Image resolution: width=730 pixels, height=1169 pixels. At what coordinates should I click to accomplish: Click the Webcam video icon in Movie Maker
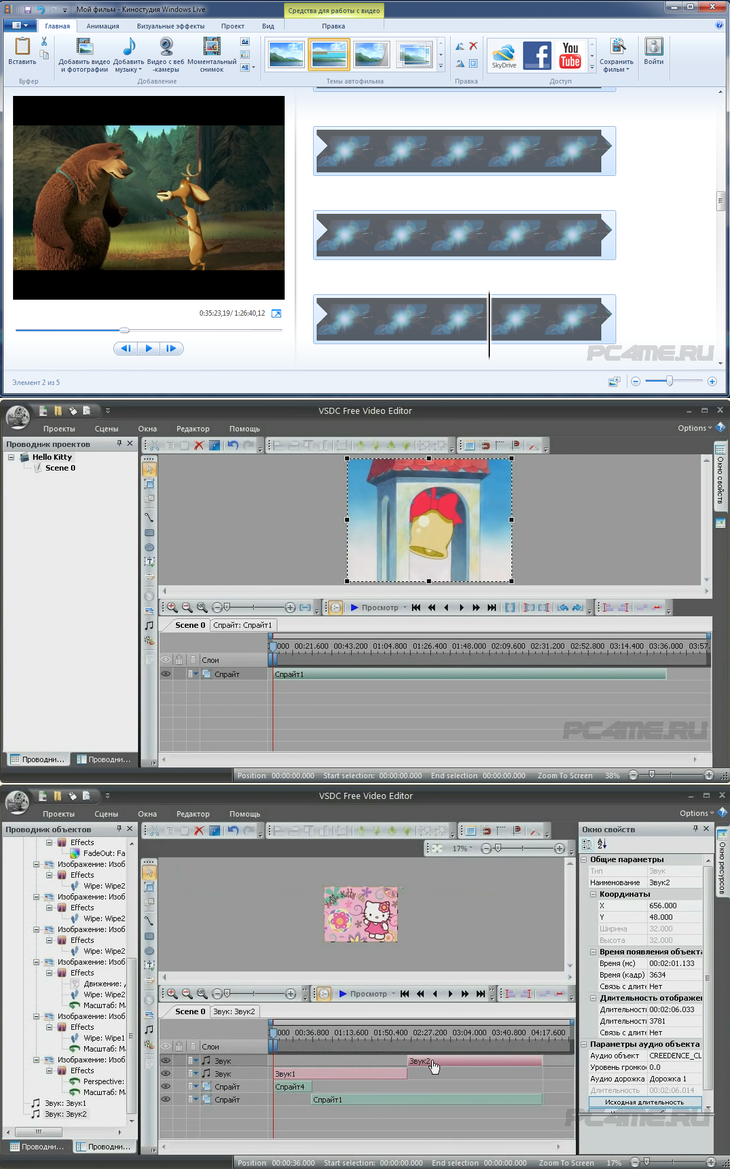[x=166, y=46]
